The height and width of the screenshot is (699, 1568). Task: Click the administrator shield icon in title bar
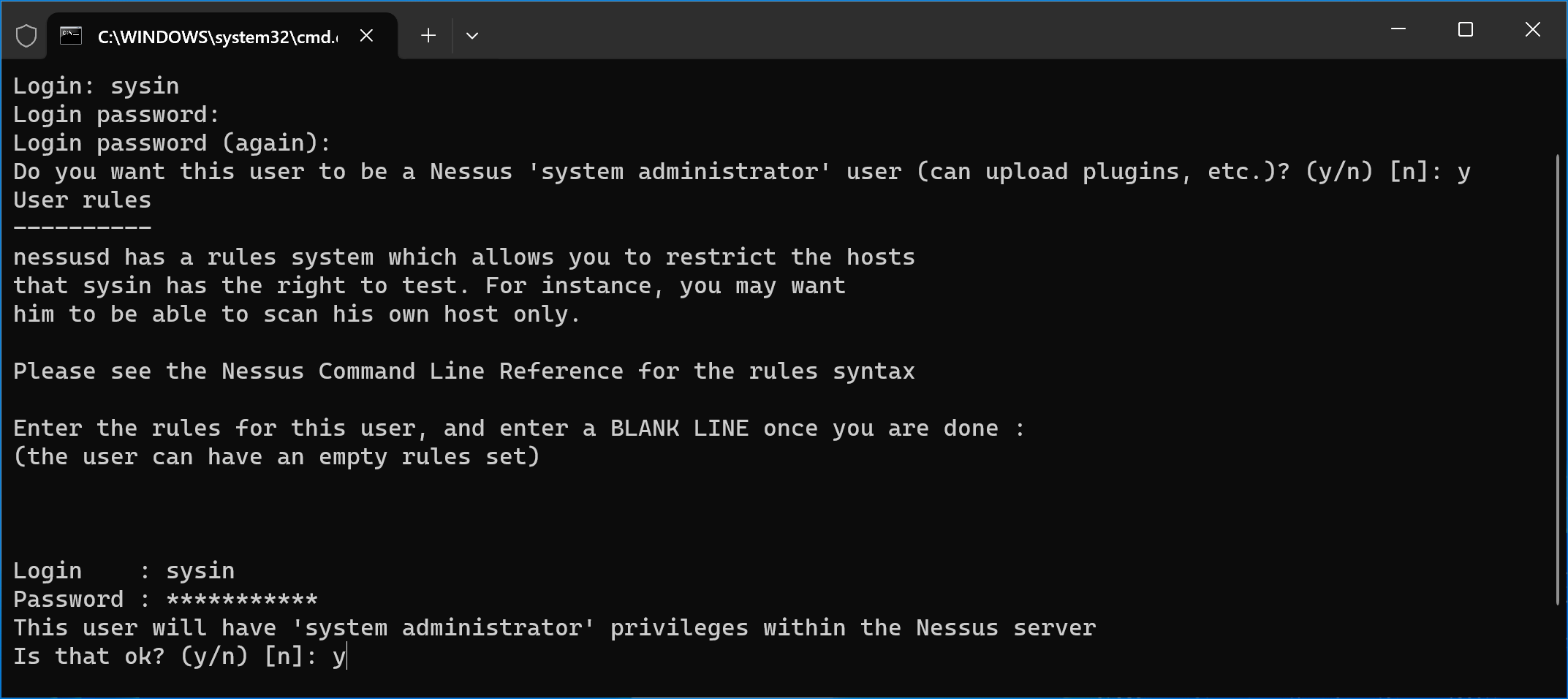pos(26,36)
